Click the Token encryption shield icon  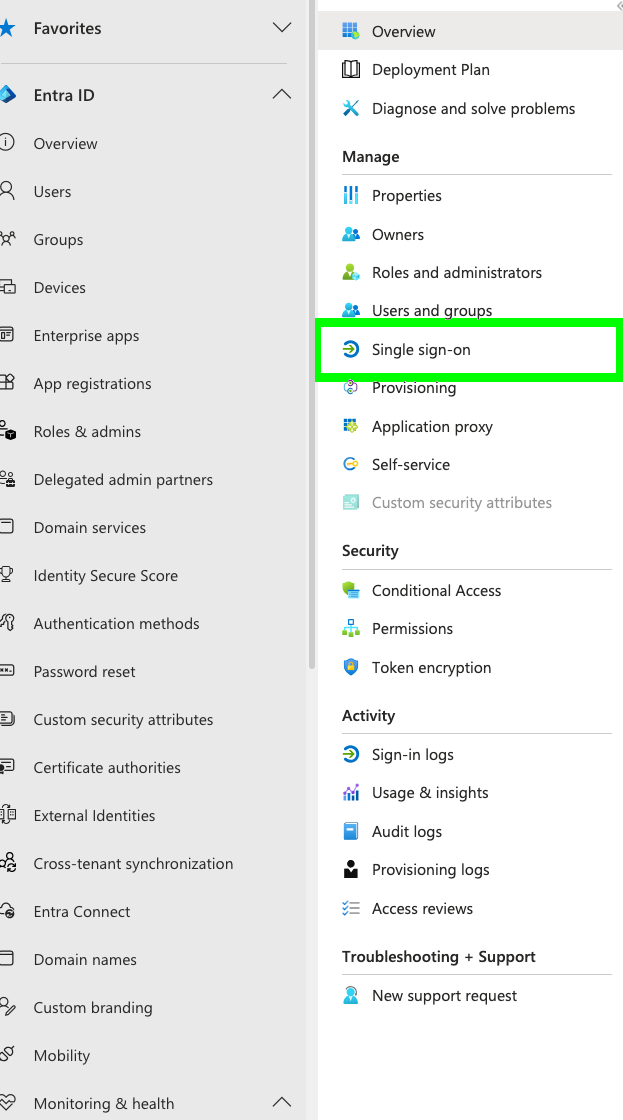click(x=350, y=667)
